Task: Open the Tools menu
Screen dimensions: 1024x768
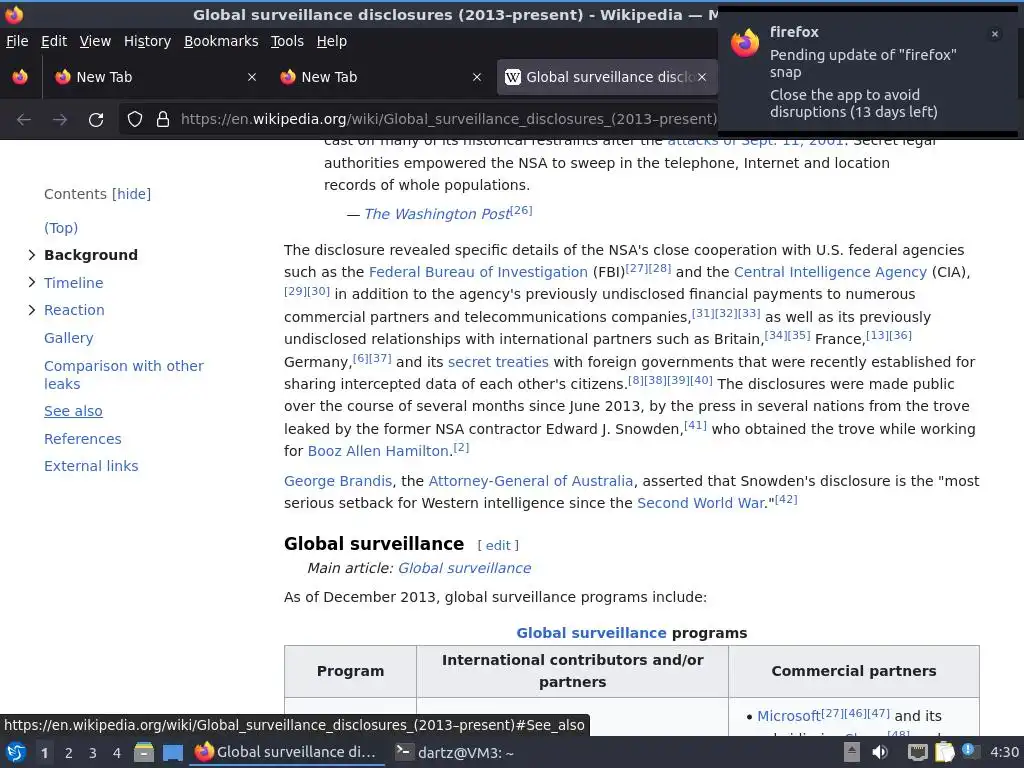Action: 287,41
